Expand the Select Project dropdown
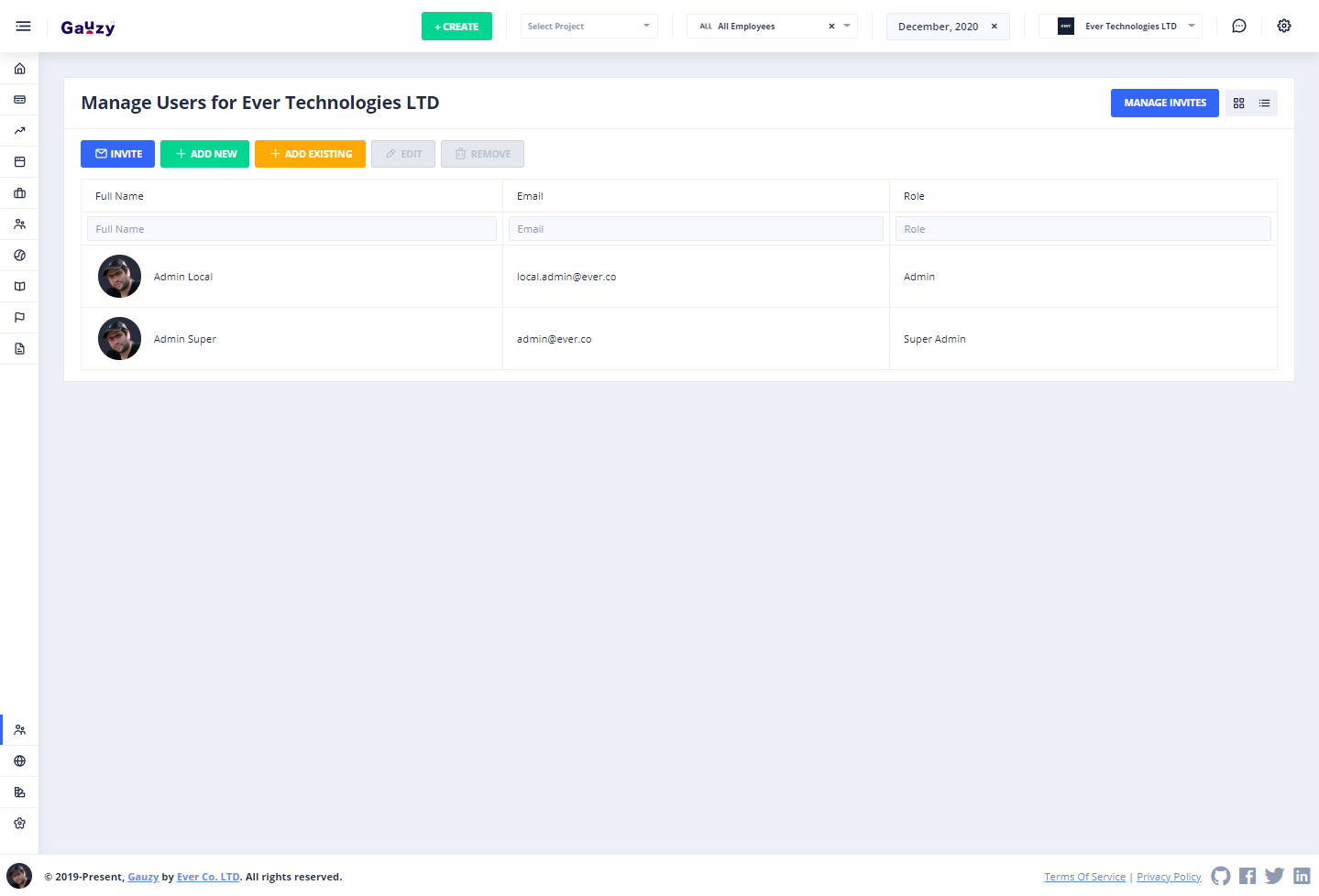 pos(588,27)
